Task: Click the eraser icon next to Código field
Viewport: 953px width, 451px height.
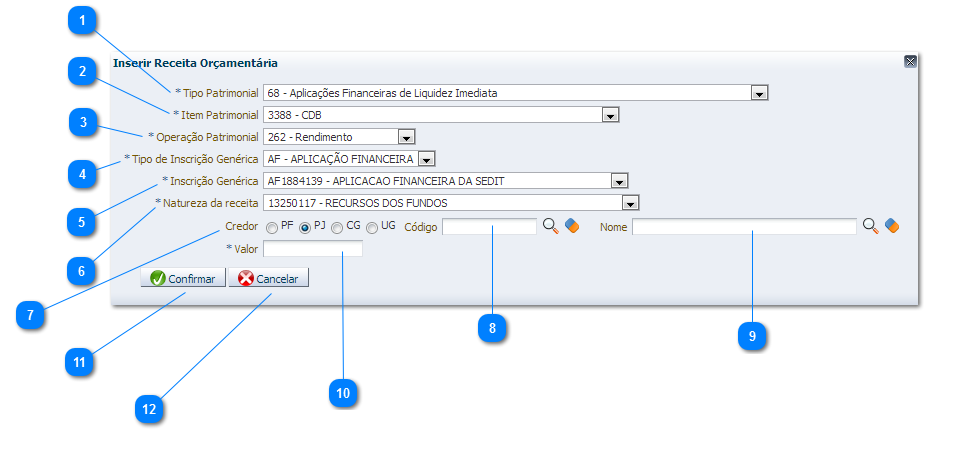Action: coord(572,227)
